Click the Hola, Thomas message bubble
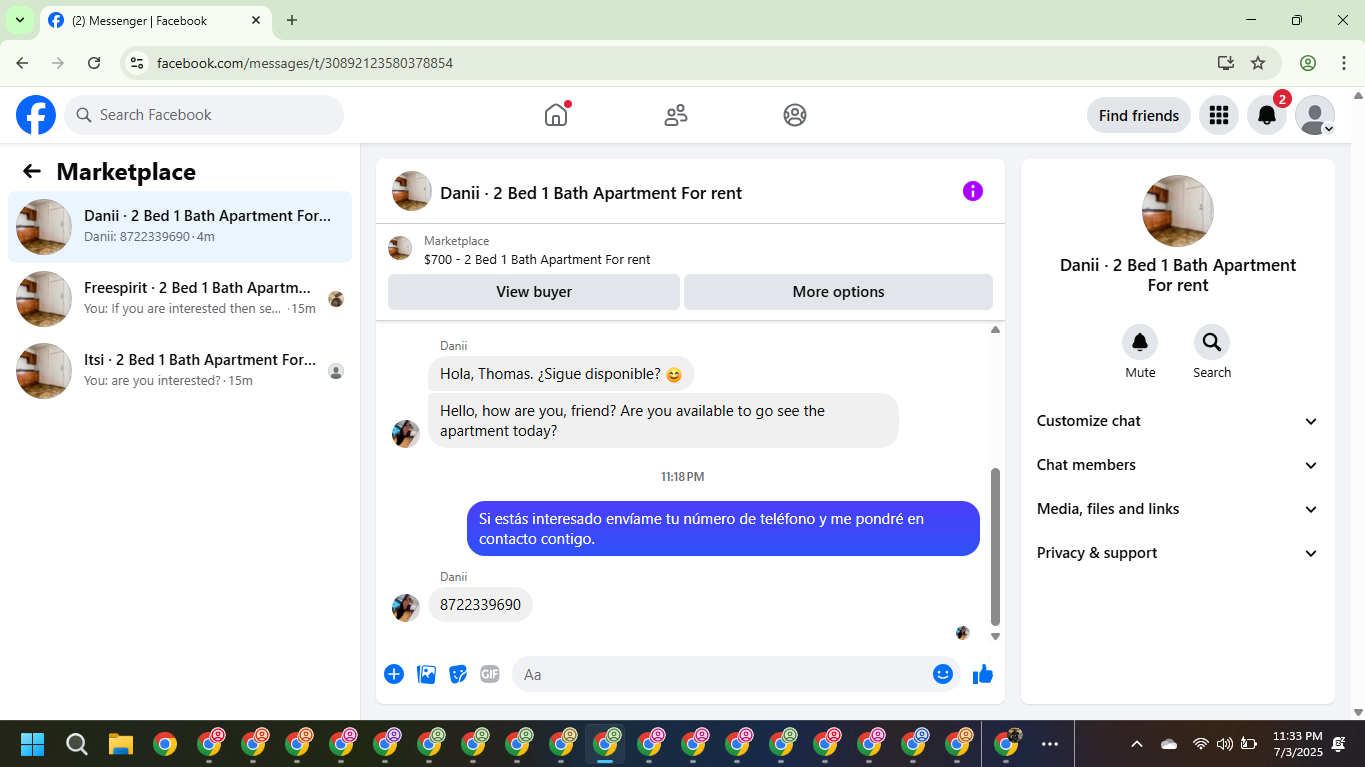Viewport: 1365px width, 767px height. point(561,374)
